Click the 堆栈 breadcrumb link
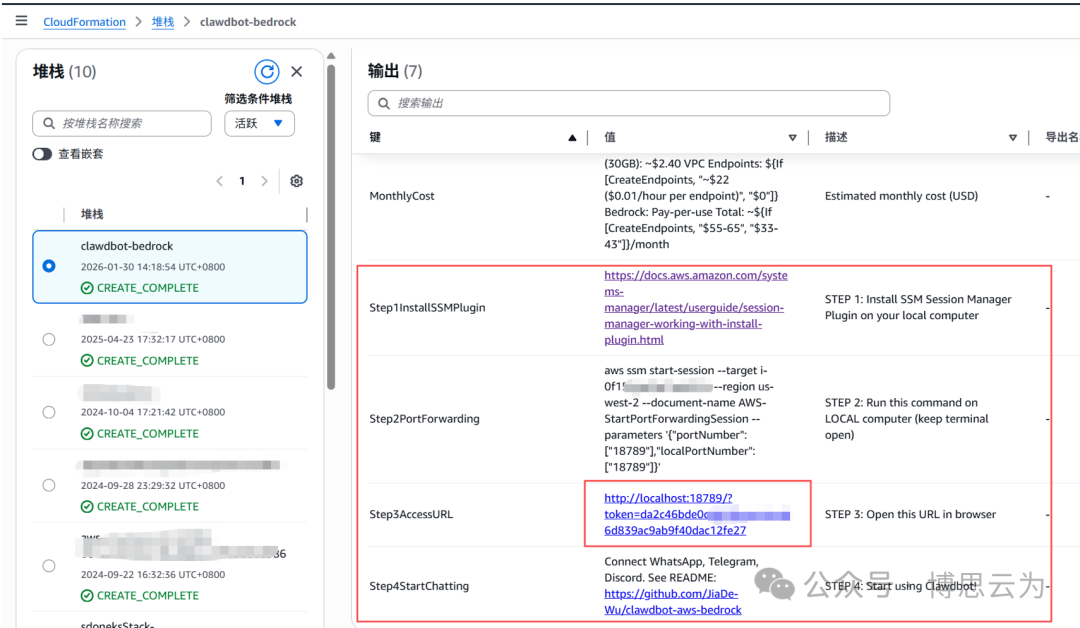This screenshot has width=1080, height=628. (163, 22)
